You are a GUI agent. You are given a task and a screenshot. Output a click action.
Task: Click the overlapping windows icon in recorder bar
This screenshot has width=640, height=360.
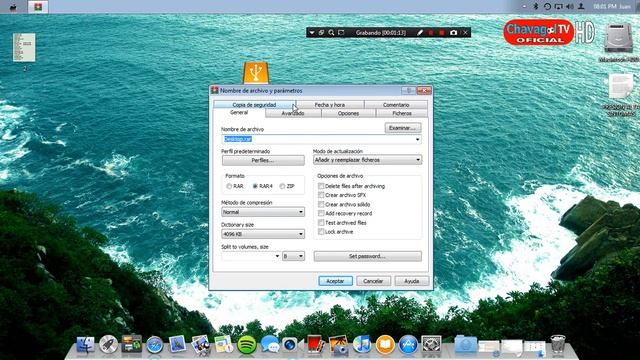[322, 33]
